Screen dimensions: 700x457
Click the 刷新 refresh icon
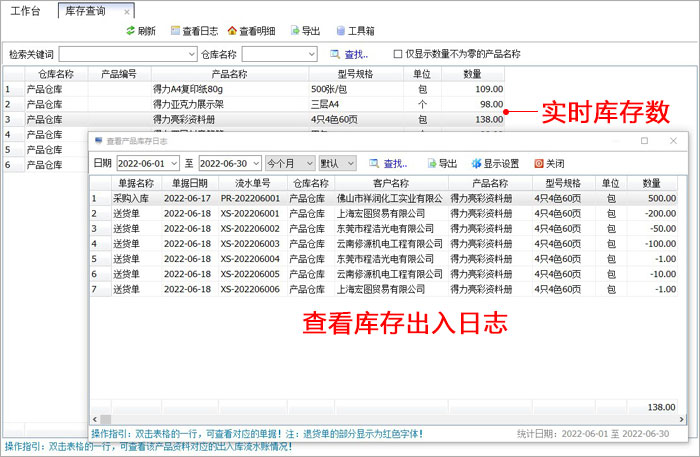tap(130, 31)
